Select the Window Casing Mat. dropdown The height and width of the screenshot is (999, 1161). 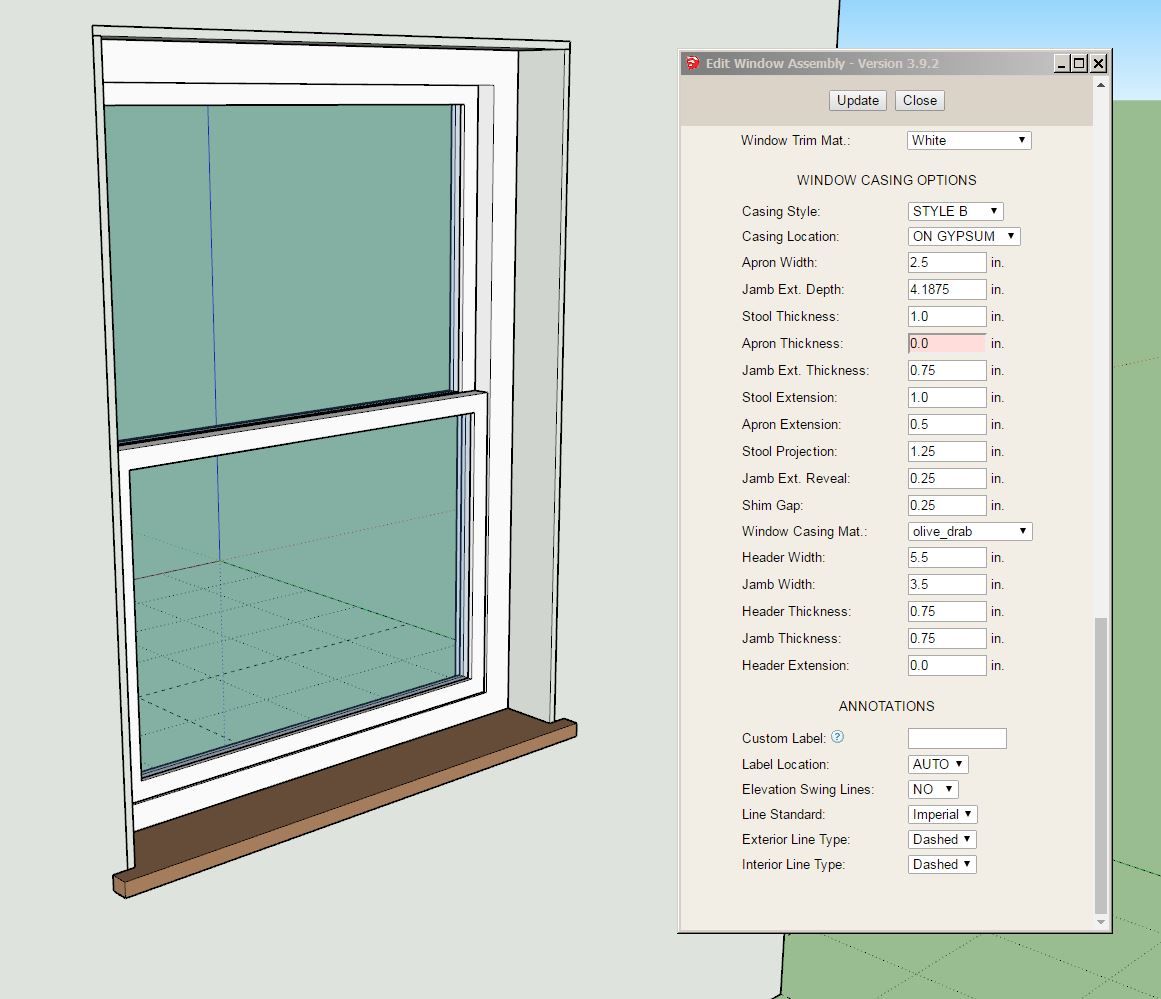click(969, 531)
